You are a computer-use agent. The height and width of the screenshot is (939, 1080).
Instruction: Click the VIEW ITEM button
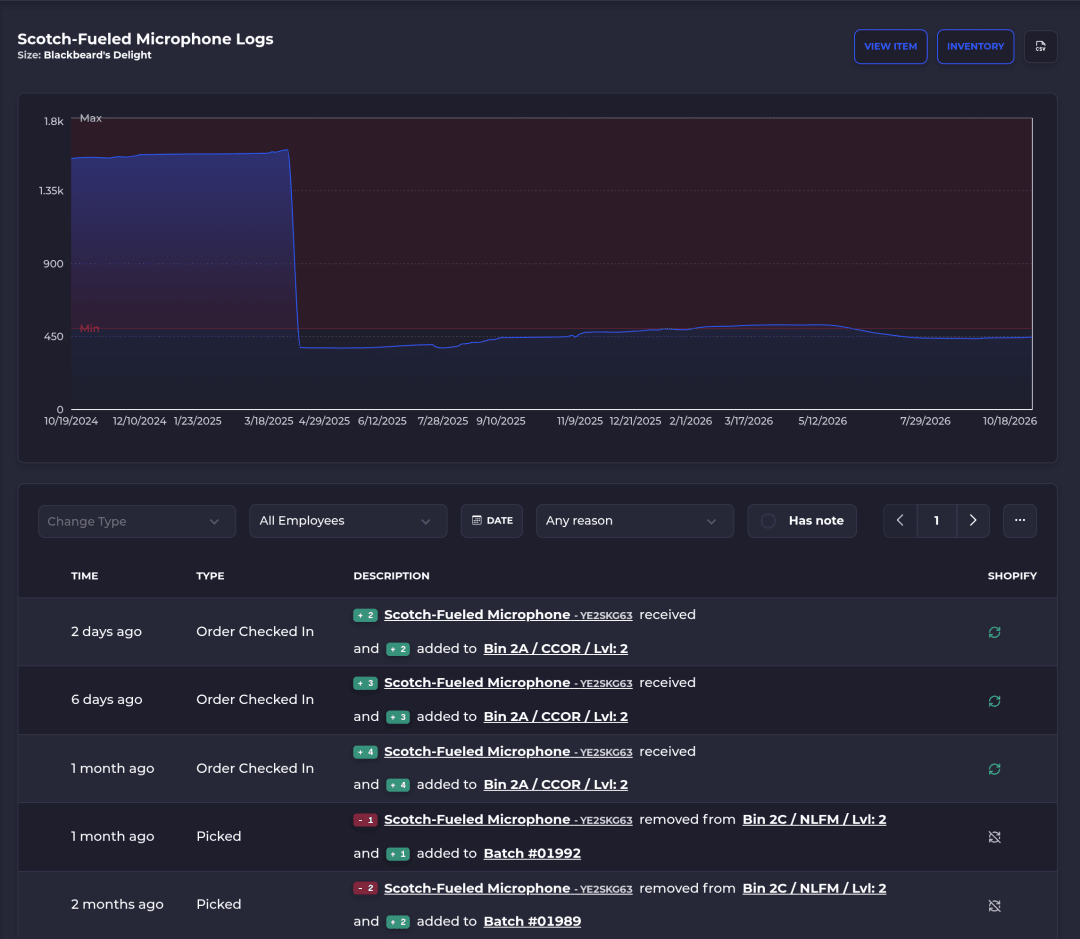891,46
